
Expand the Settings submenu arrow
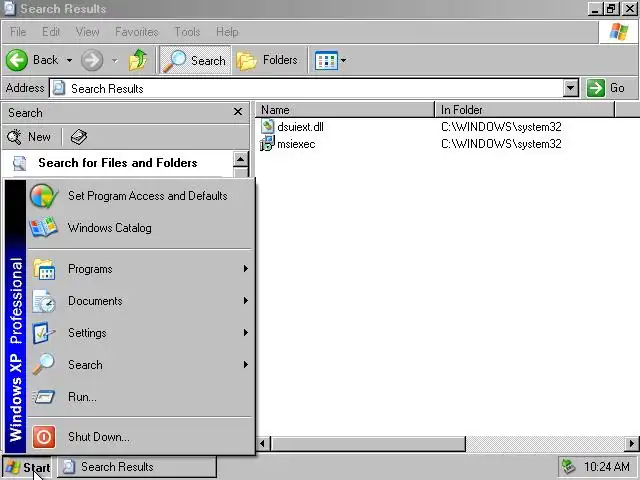pyautogui.click(x=246, y=332)
